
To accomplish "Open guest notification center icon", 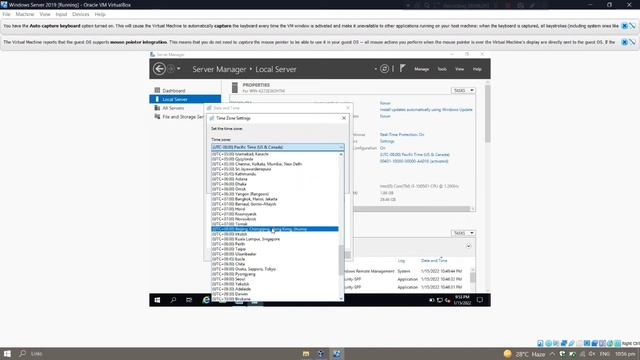I will coord(480,300).
